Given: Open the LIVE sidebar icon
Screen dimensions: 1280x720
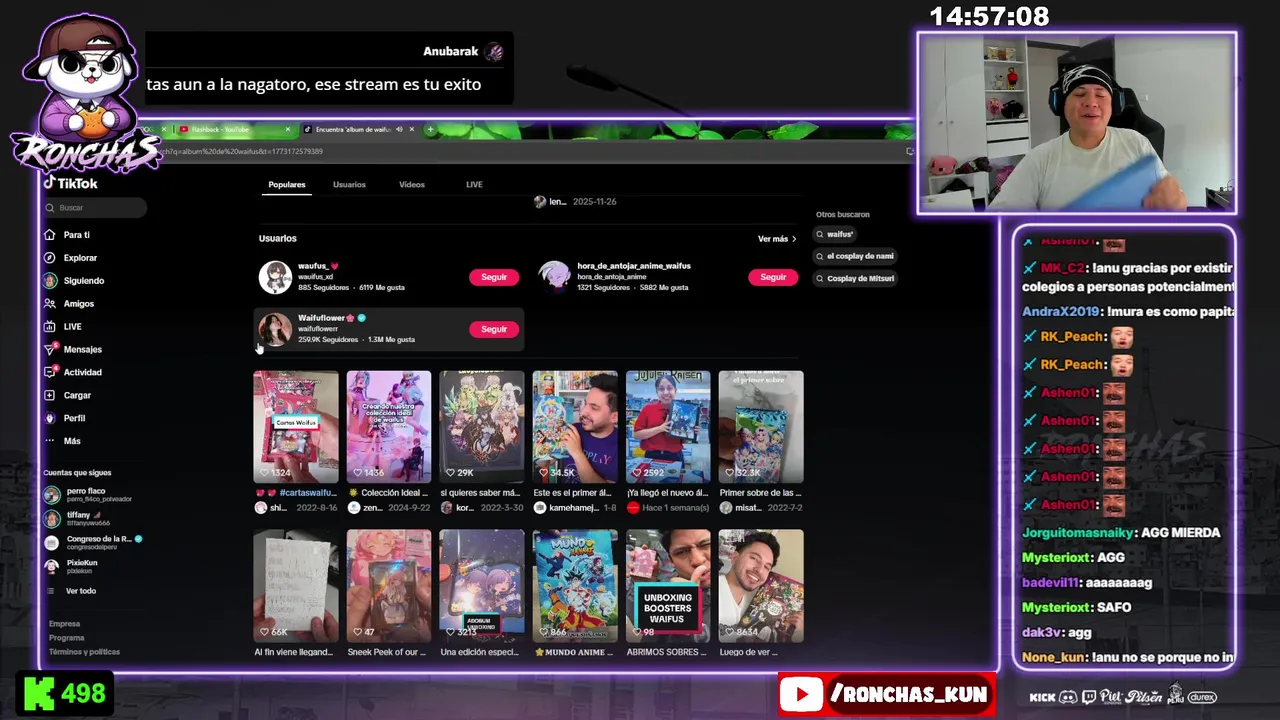Looking at the screenshot, I should click(50, 327).
